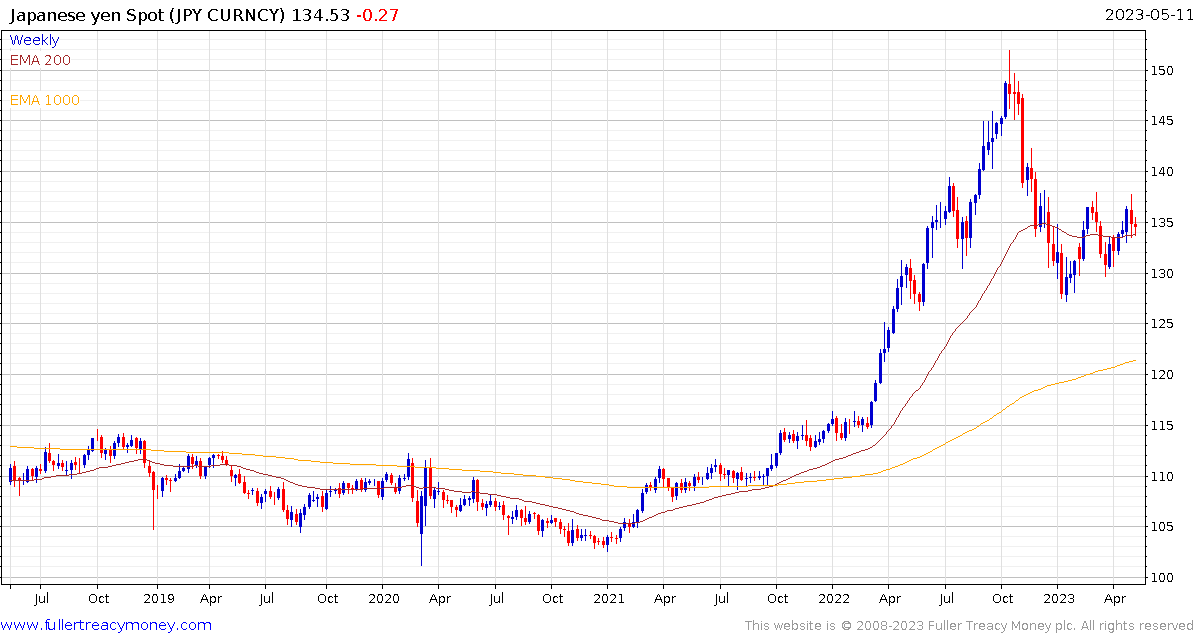The image size is (1195, 640).
Task: Select the 'EMA 200' legend label
Action: (x=40, y=60)
